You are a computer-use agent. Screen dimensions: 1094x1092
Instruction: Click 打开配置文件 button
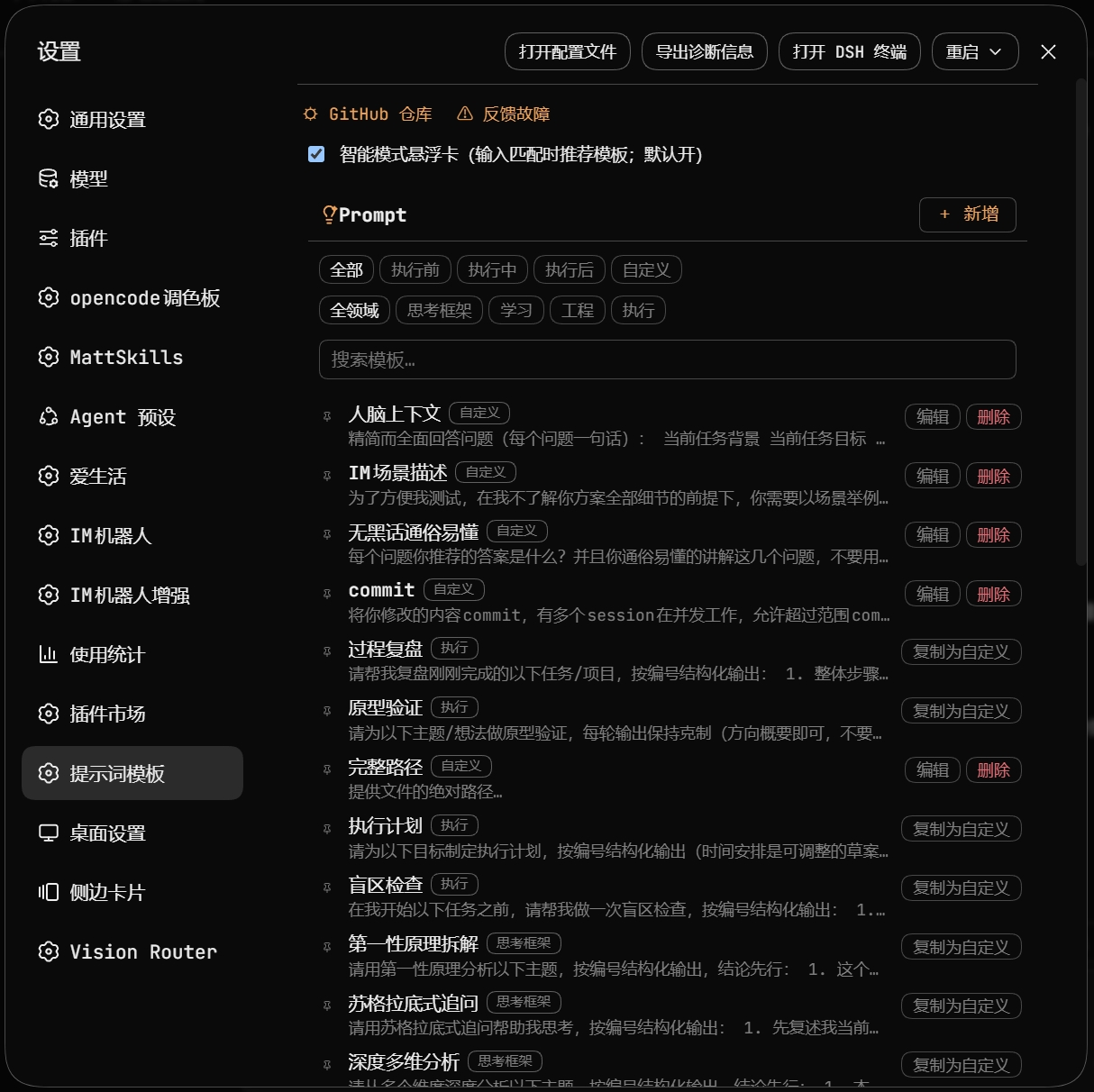pyautogui.click(x=568, y=51)
